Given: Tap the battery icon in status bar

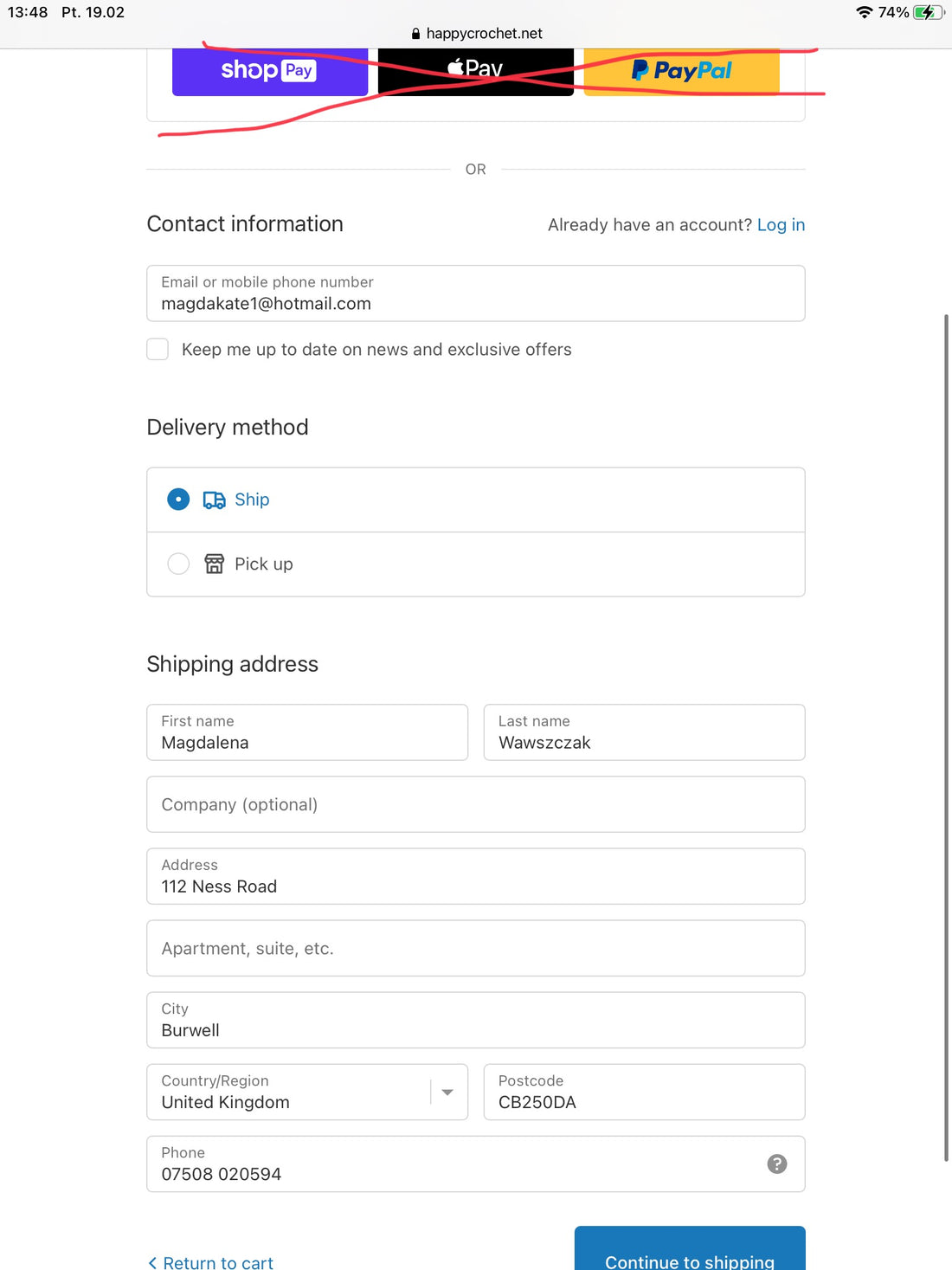Looking at the screenshot, I should (928, 12).
